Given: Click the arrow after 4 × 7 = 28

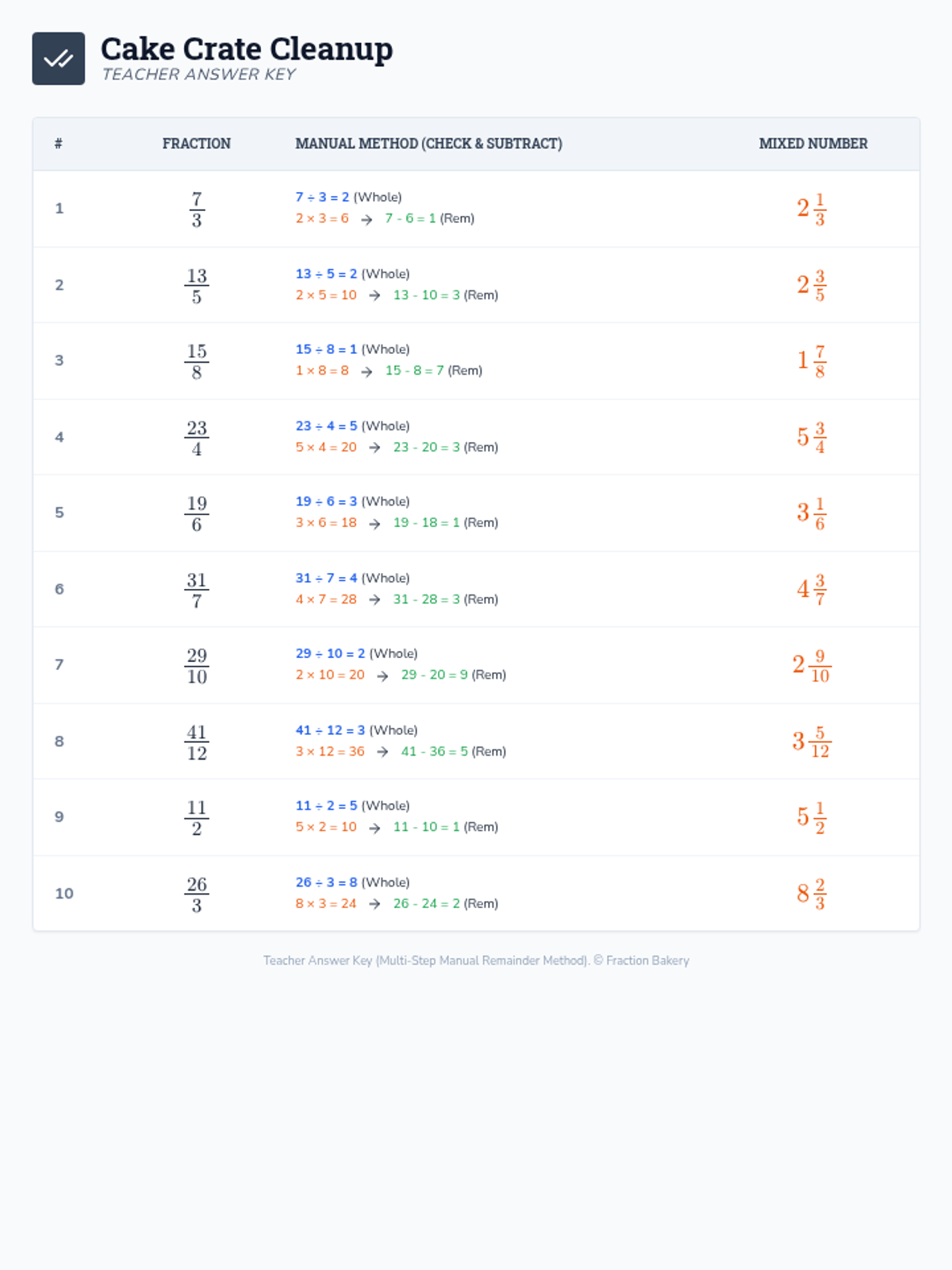Looking at the screenshot, I should 374,601.
